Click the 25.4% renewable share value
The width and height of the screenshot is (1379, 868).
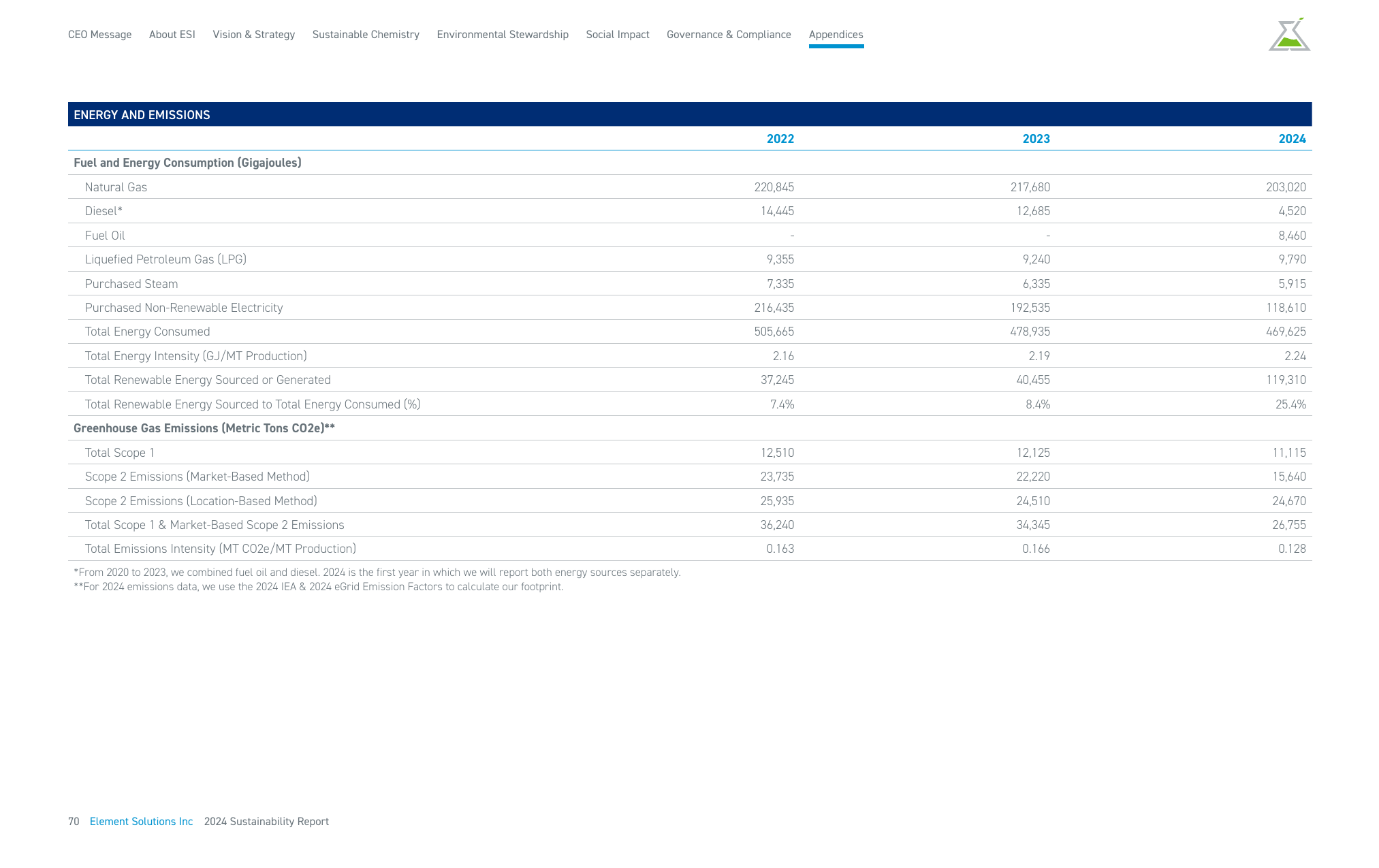(x=1291, y=404)
